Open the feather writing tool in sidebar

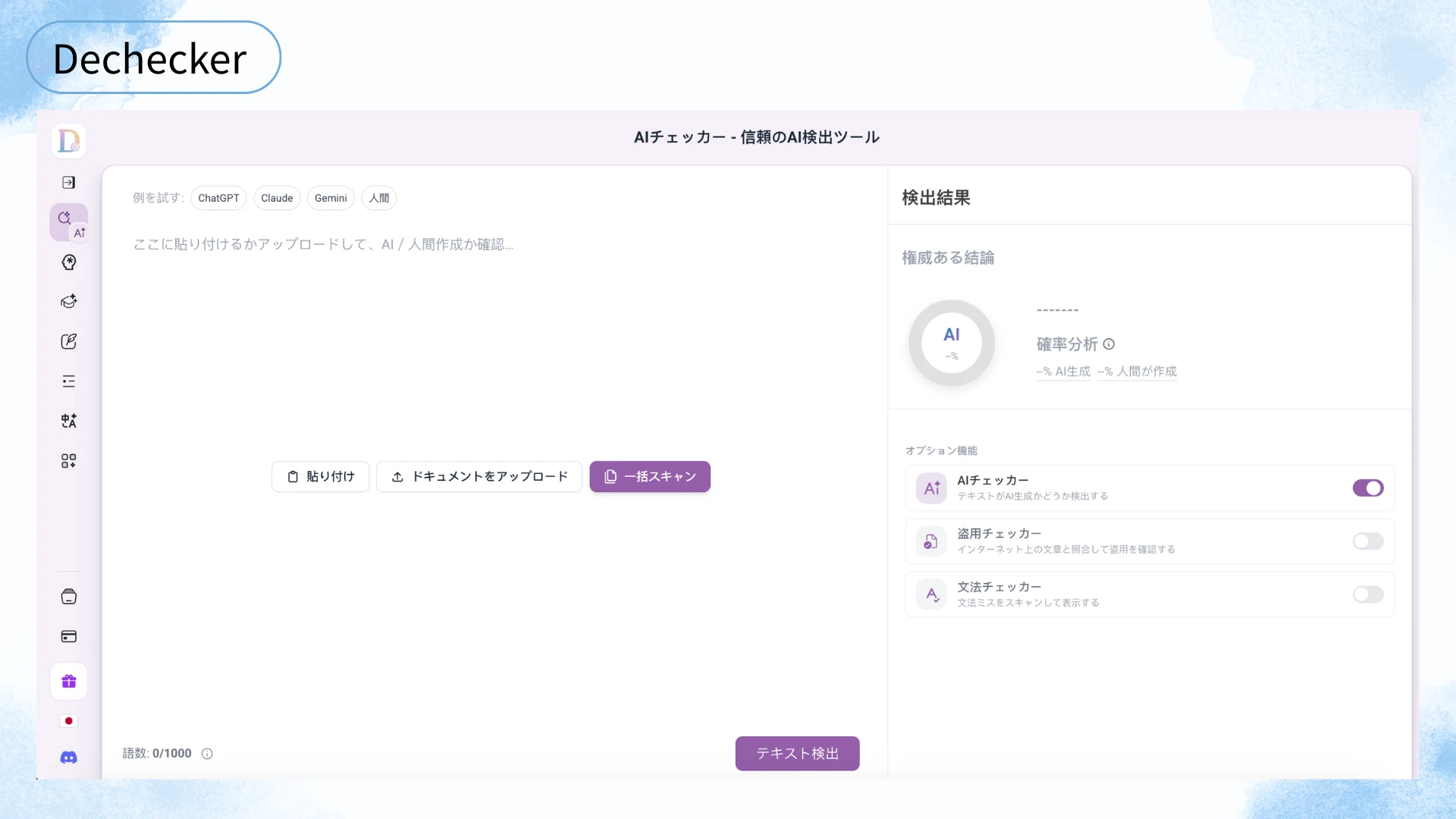tap(68, 341)
